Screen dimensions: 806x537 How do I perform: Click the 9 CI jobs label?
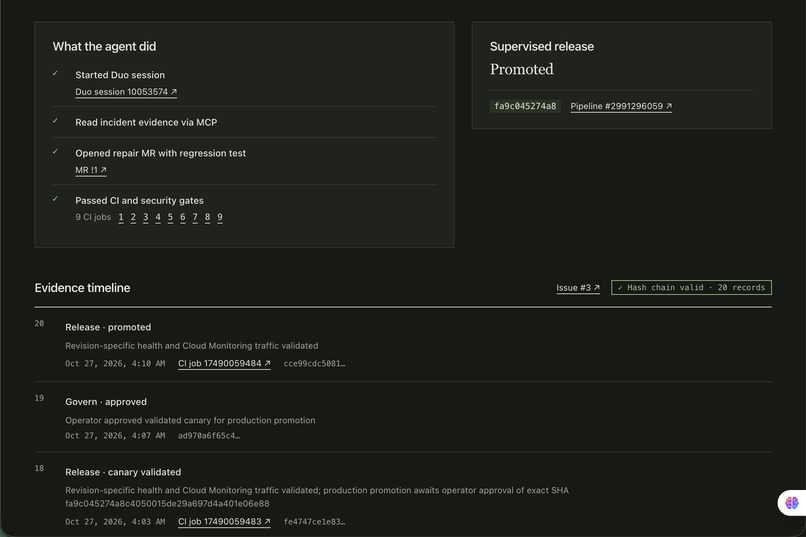(93, 217)
